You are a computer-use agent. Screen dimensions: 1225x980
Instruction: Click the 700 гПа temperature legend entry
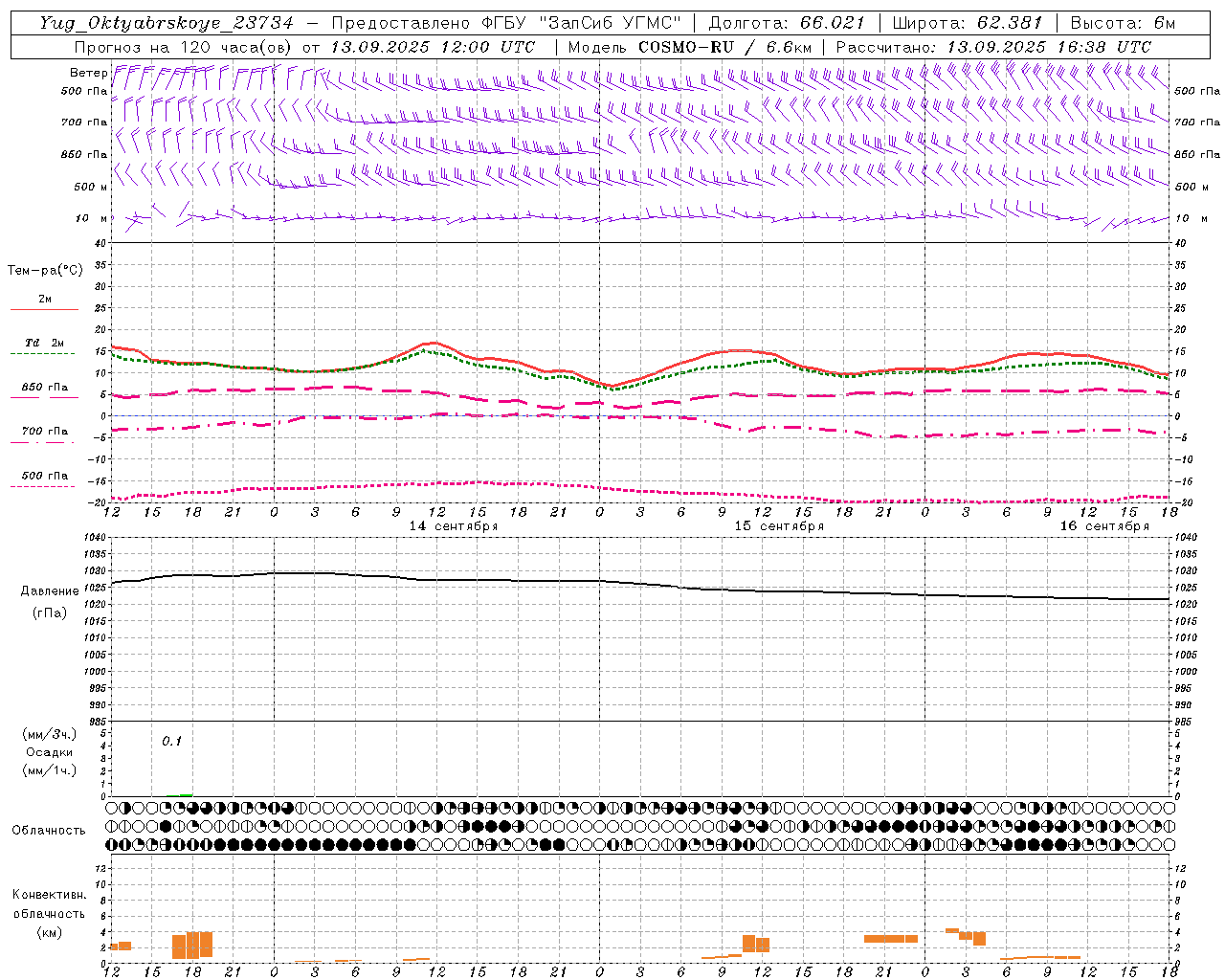click(x=44, y=432)
